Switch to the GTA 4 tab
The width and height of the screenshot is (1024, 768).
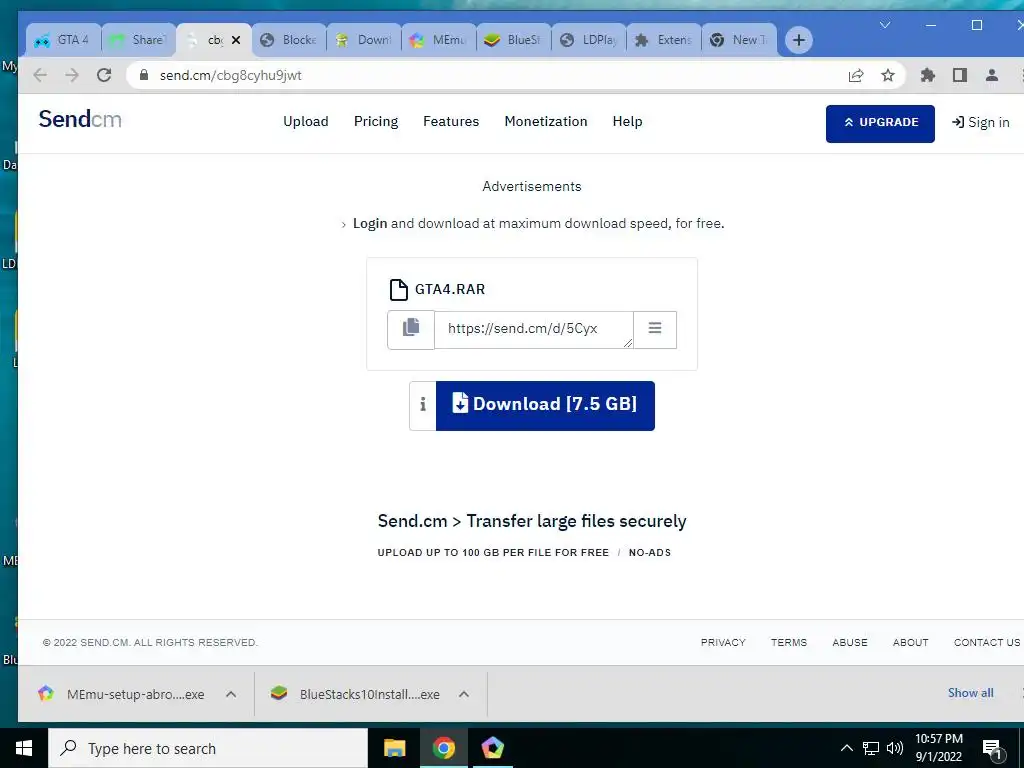pyautogui.click(x=63, y=40)
